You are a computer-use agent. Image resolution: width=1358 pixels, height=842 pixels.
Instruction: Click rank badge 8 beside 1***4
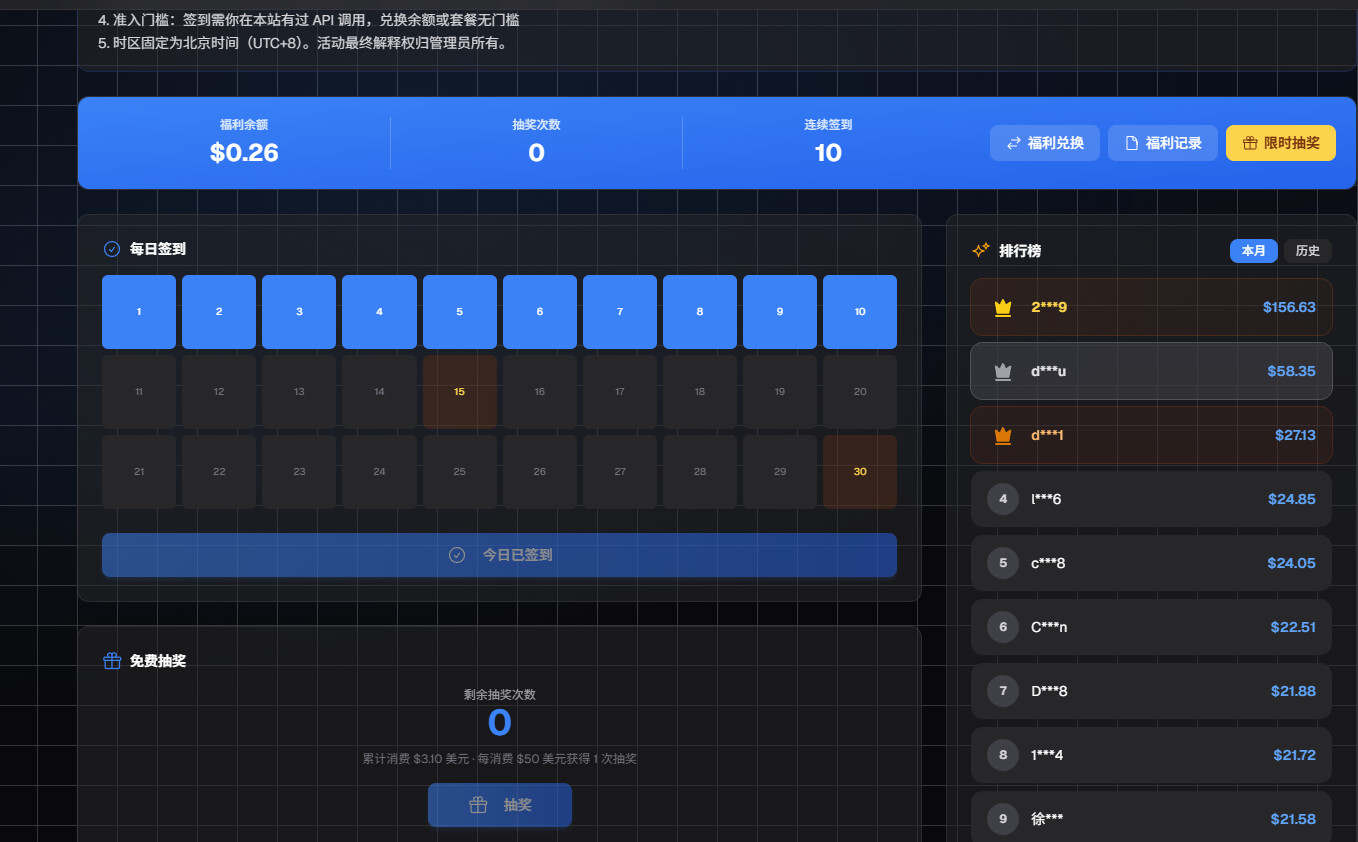(x=1003, y=755)
